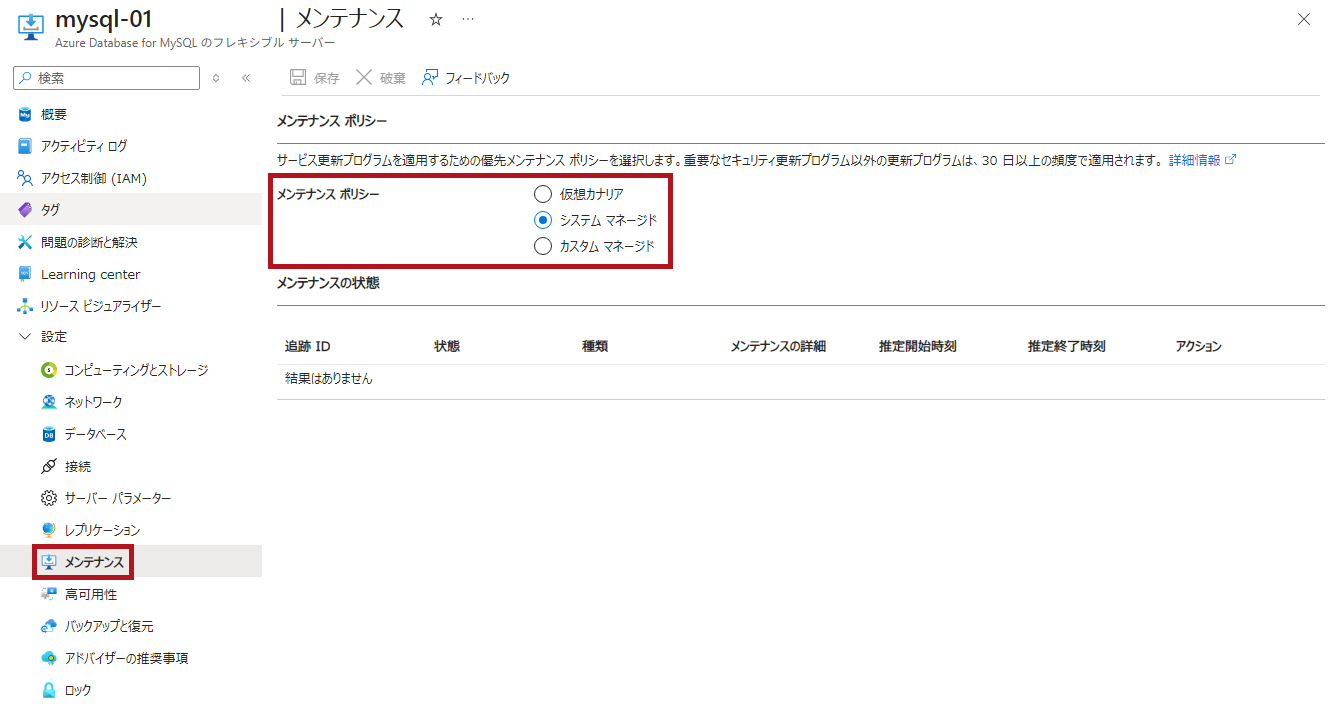The image size is (1330, 707).
Task: Open the more options ellipsis menu
Action: (468, 19)
